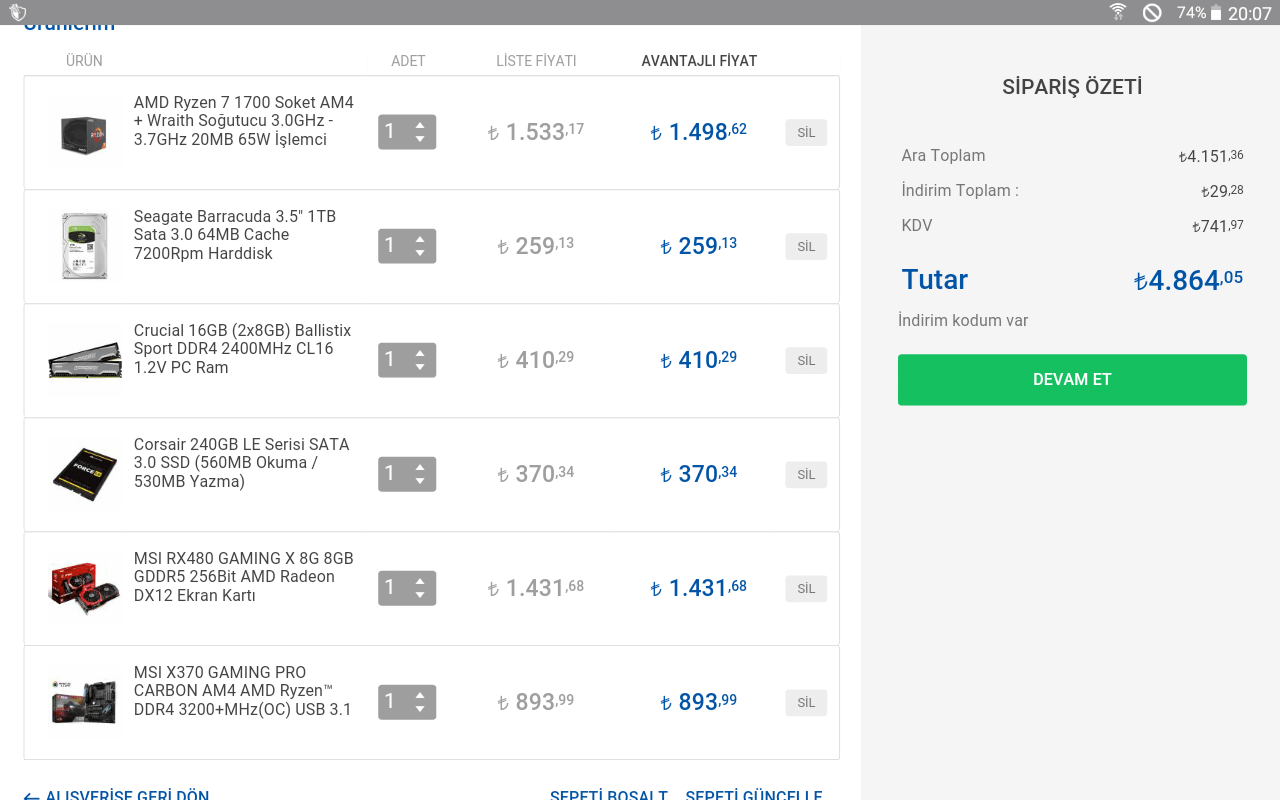Click the Sepeti Güncelle link
This screenshot has height=800, width=1280.
[x=754, y=793]
